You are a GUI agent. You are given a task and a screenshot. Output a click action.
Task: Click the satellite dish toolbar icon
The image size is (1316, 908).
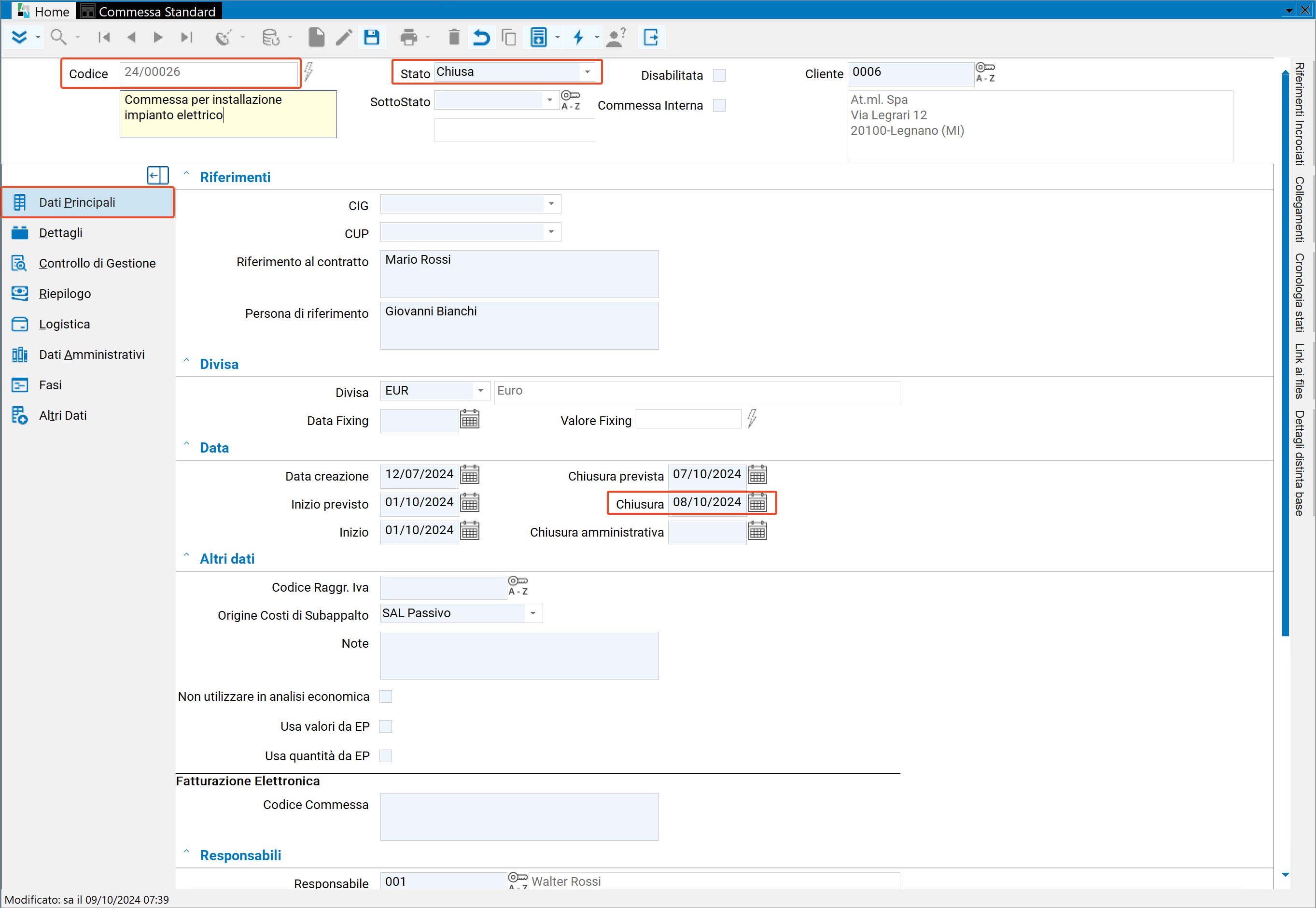223,38
